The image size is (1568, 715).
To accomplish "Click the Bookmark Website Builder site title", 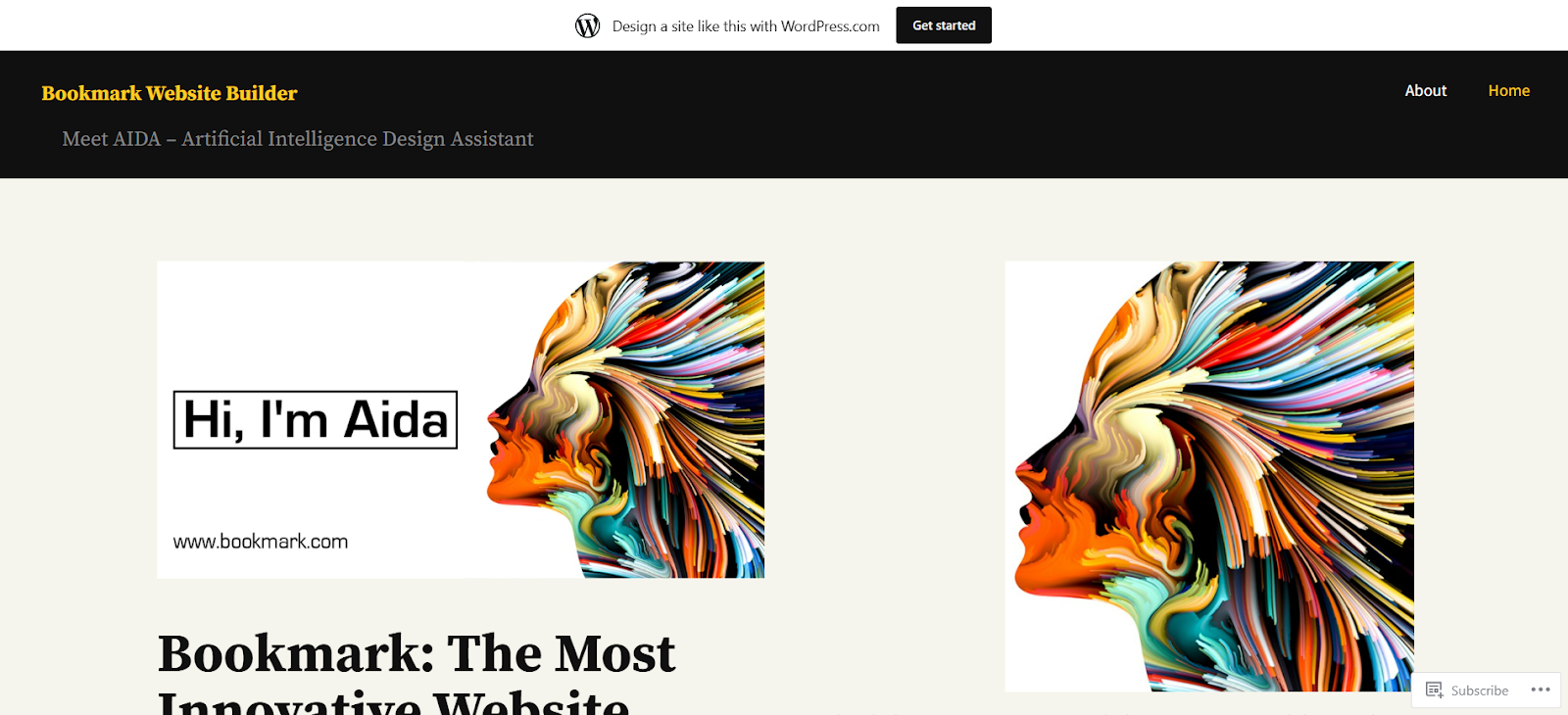I will pos(170,93).
